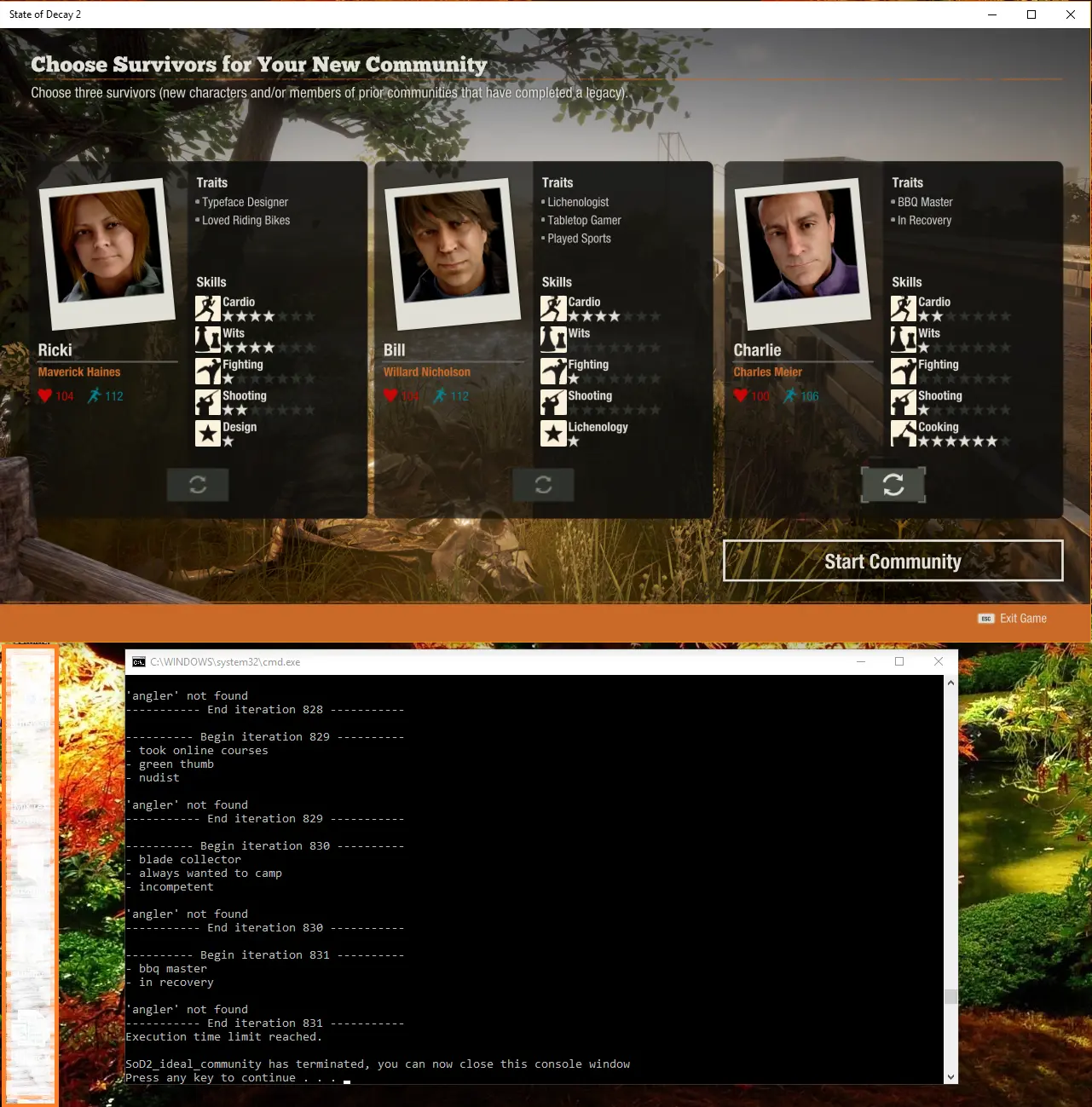The image size is (1092, 1107).
Task: Click Bill's trait 'Tabletop Gamer'
Action: coord(584,220)
